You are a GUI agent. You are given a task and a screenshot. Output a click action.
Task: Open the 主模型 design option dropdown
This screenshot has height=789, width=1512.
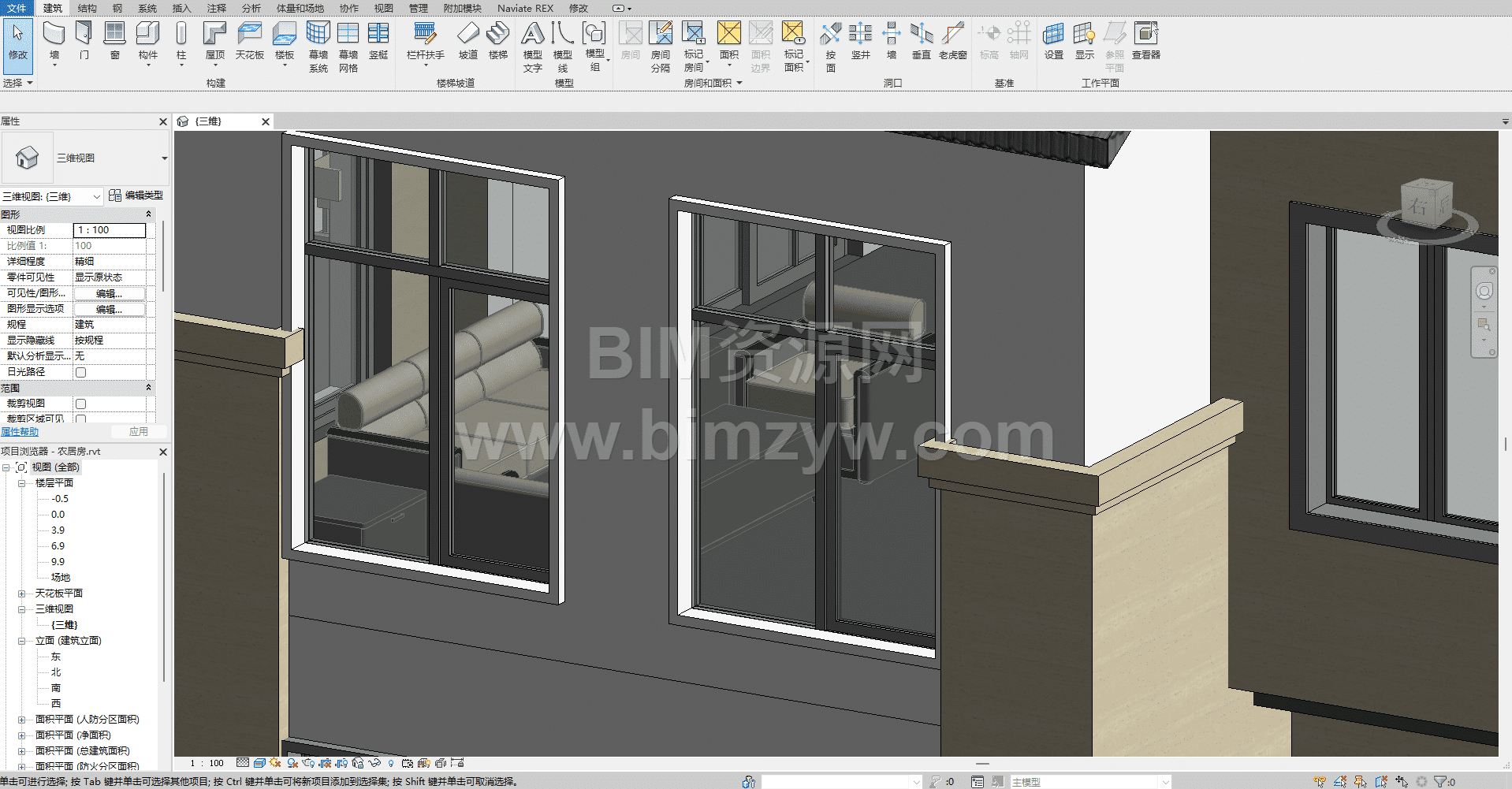point(1090,782)
